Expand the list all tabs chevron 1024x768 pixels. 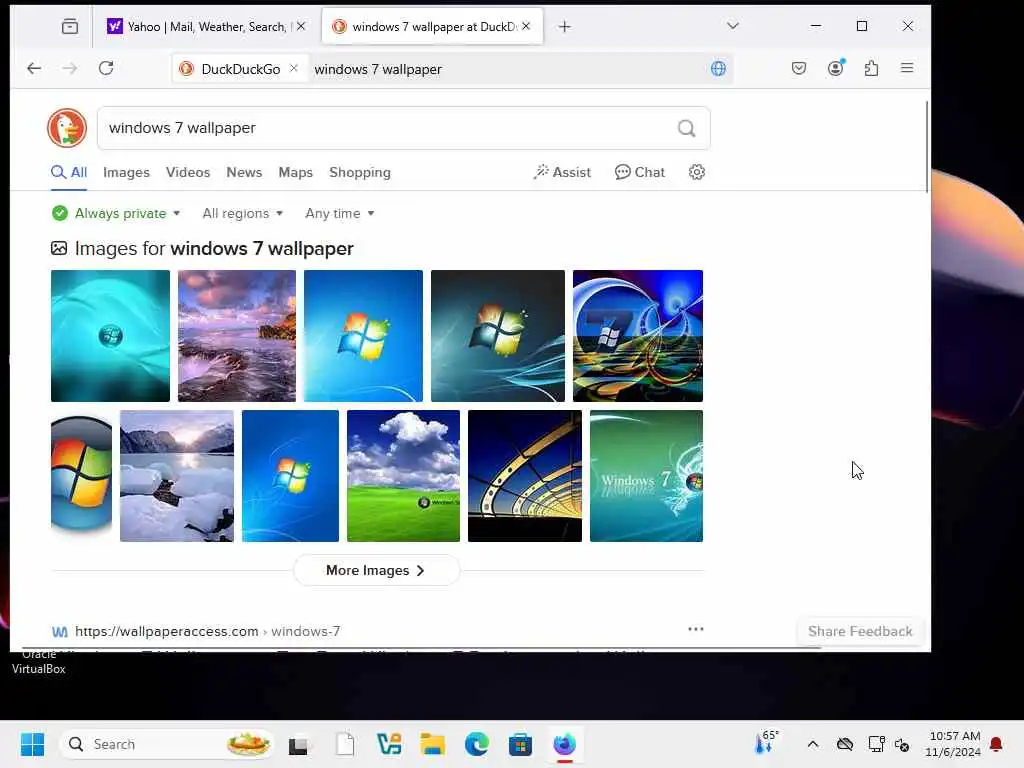(733, 26)
